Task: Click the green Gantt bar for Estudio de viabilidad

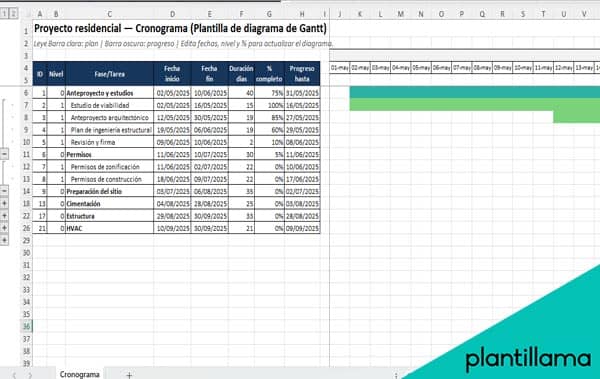Action: (475, 105)
